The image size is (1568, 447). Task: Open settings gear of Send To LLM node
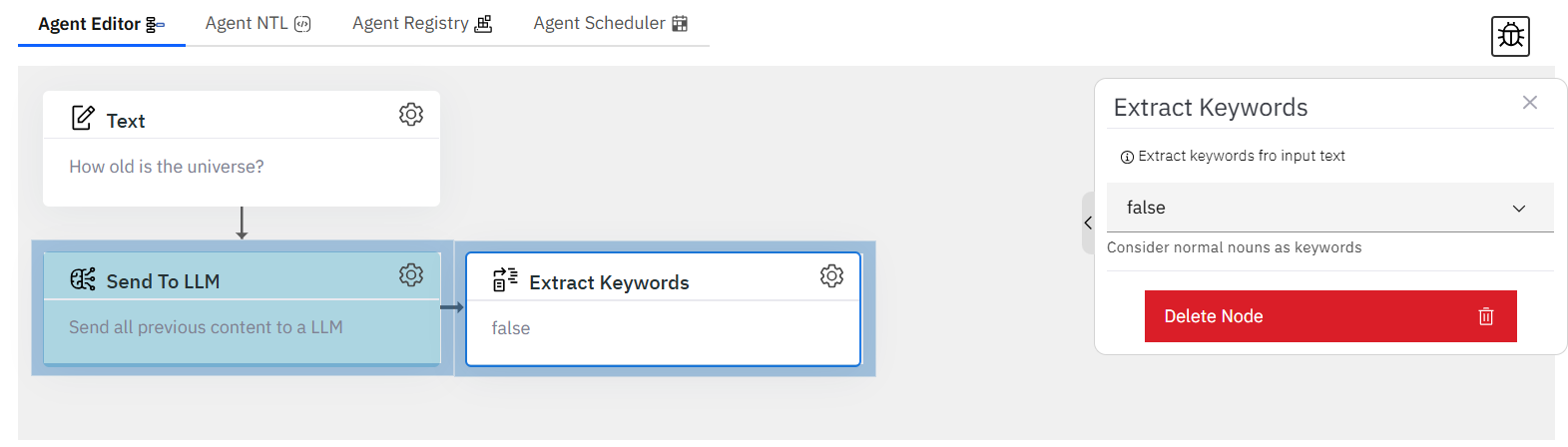[411, 274]
